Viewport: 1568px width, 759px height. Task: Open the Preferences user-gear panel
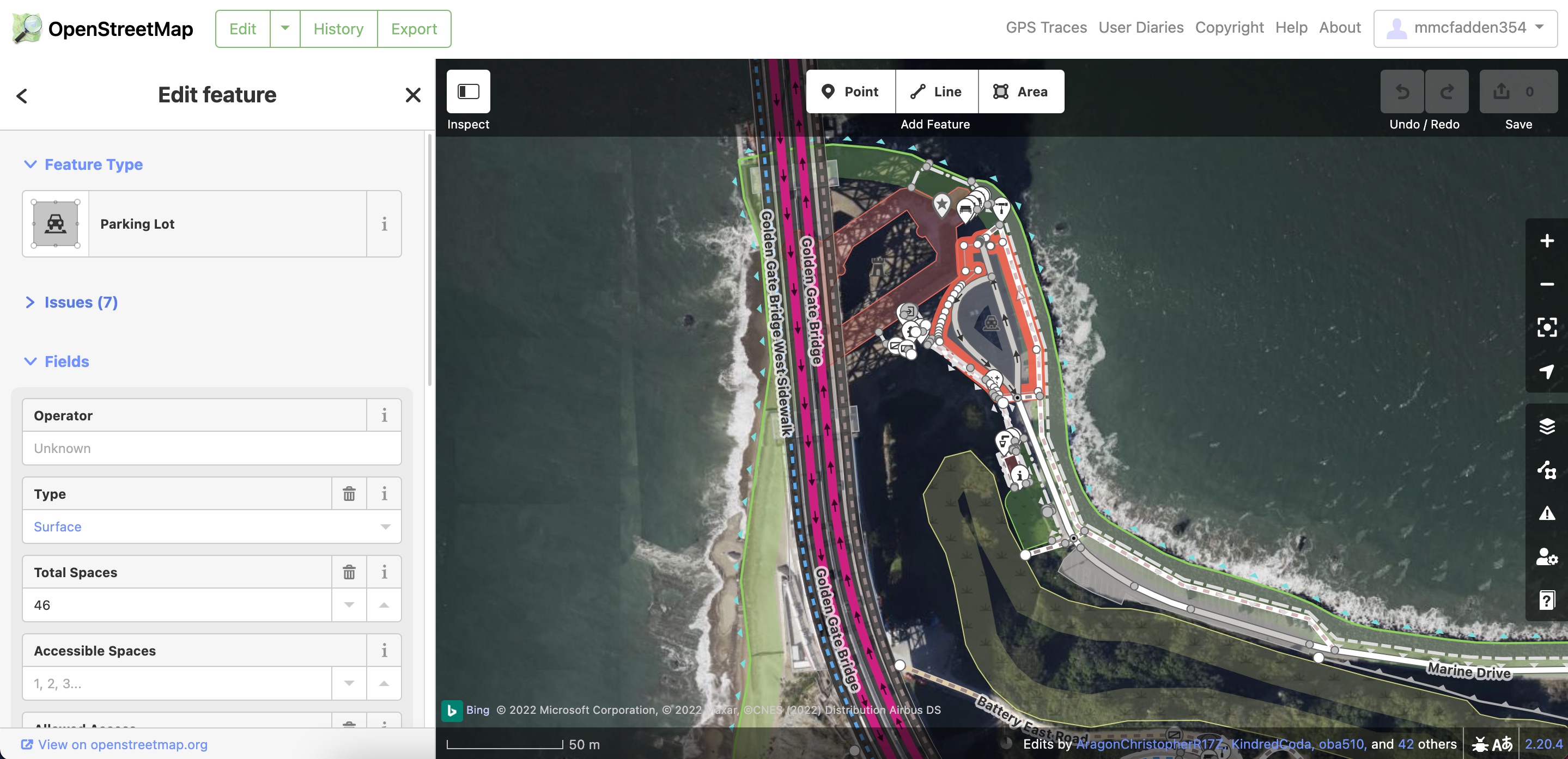pos(1547,556)
